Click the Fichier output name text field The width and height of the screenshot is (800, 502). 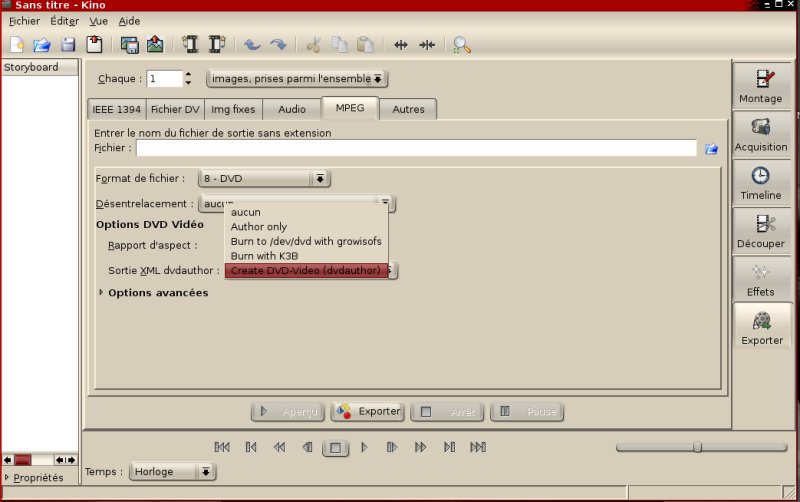[x=416, y=148]
